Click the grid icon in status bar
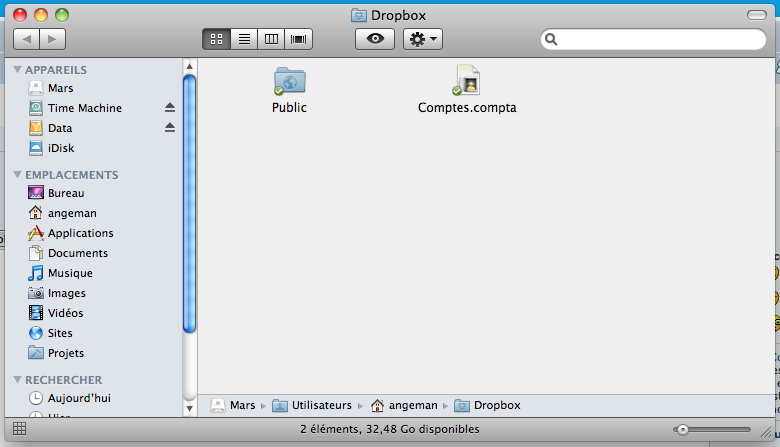780x447 pixels. (x=19, y=429)
